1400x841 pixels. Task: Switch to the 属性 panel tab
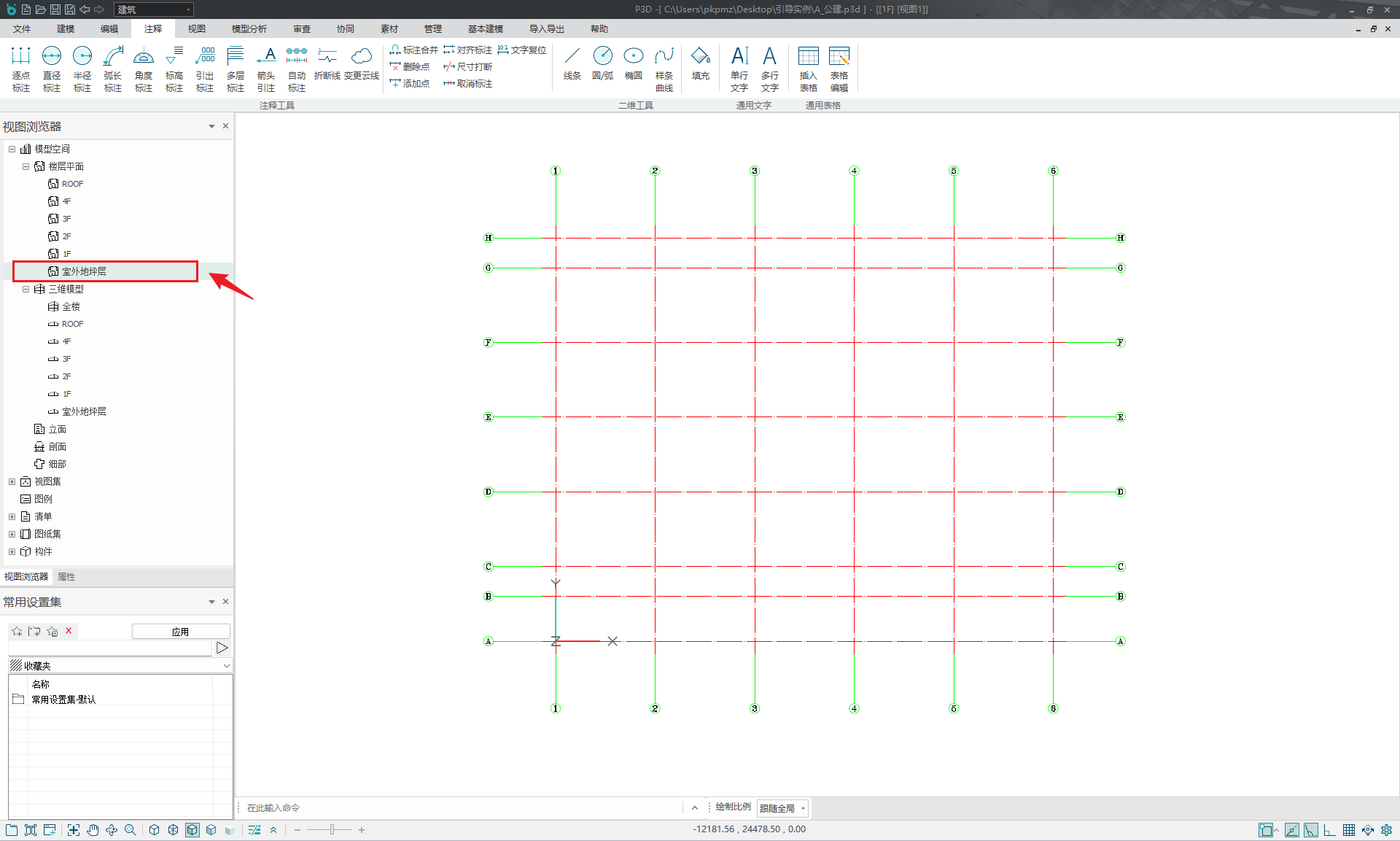tap(66, 577)
